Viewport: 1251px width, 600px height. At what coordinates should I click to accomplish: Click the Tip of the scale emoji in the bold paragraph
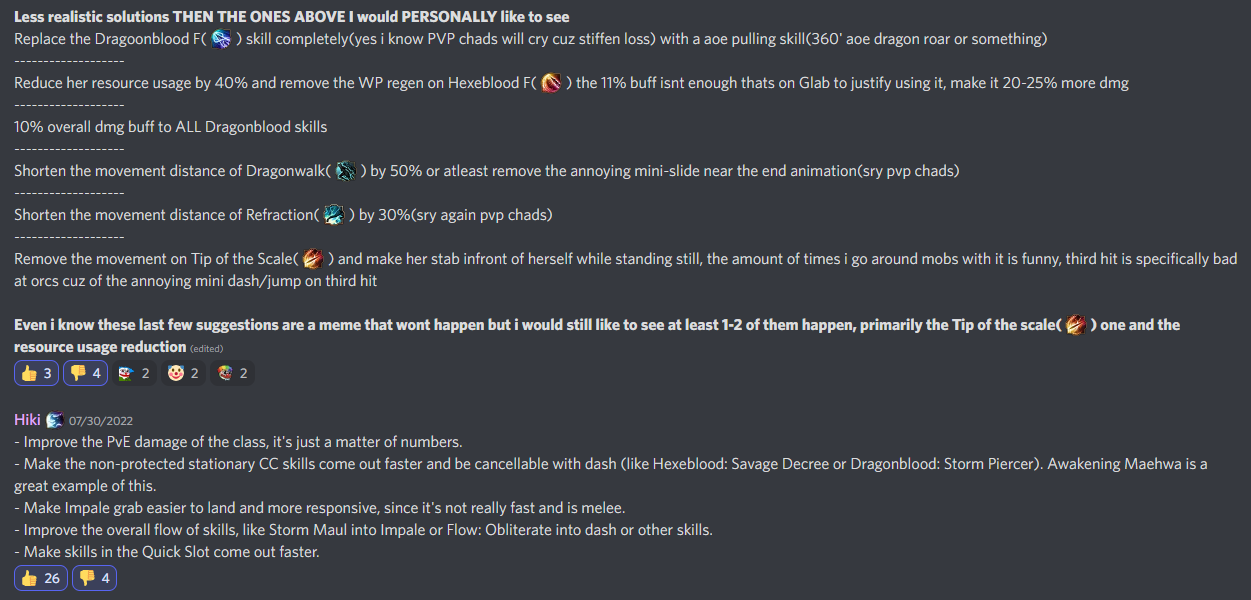click(1076, 325)
